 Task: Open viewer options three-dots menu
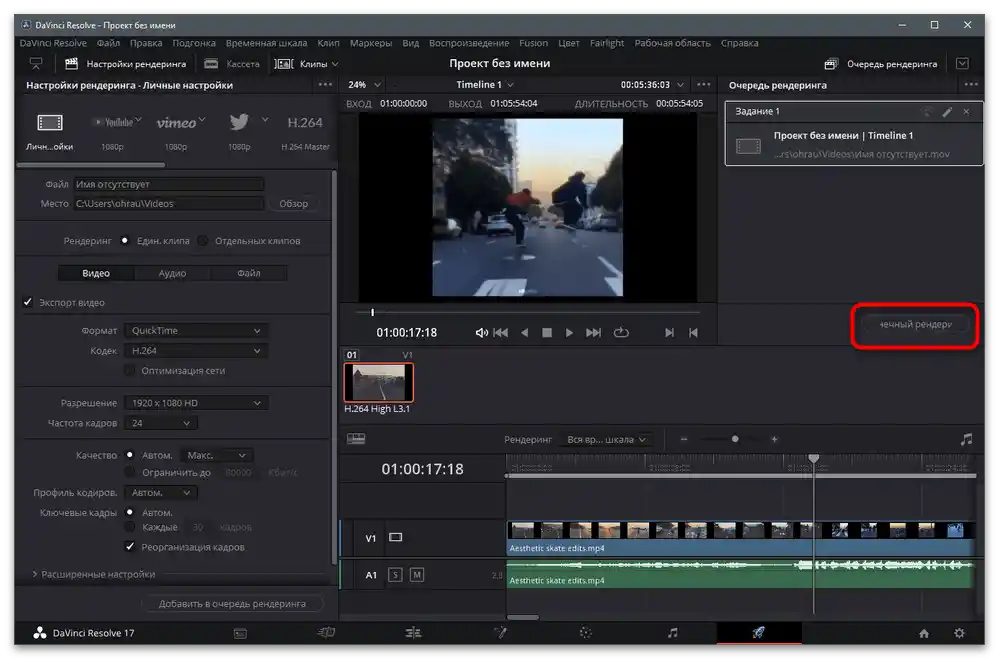click(703, 85)
